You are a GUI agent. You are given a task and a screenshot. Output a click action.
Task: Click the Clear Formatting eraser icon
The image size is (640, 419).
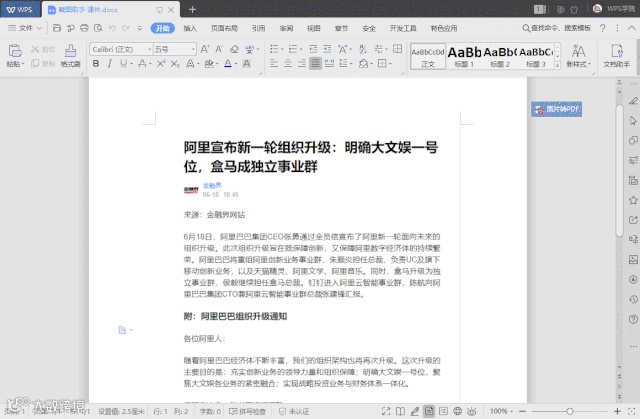[x=234, y=49]
